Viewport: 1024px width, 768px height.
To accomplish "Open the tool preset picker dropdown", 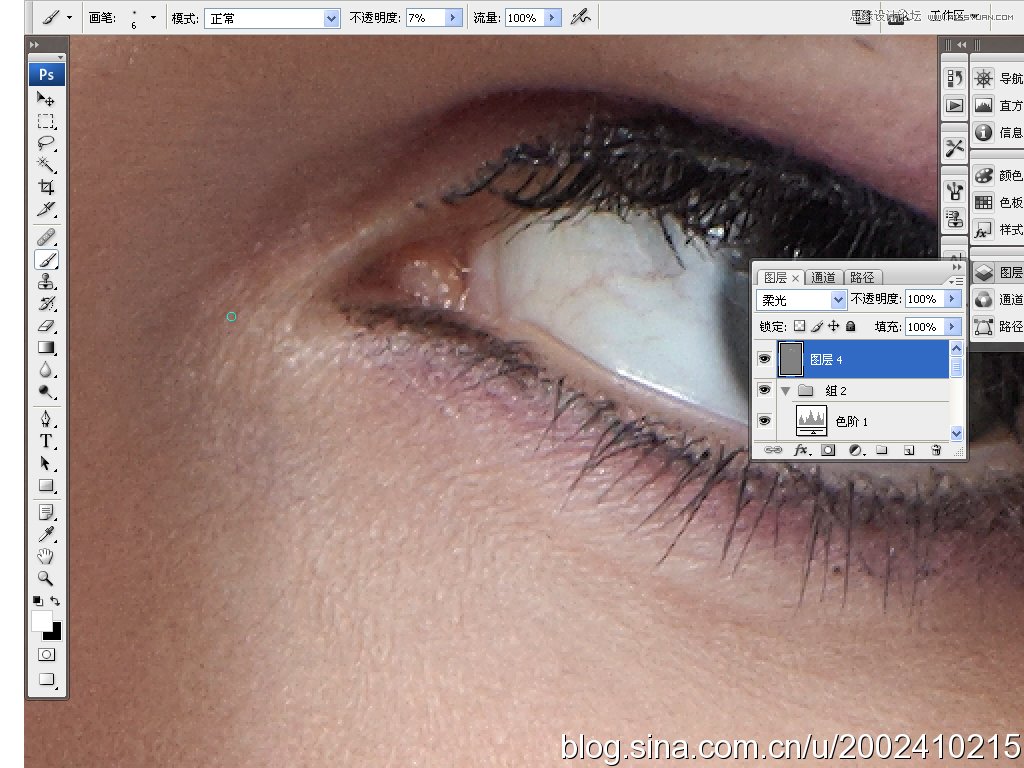I will pyautogui.click(x=69, y=18).
